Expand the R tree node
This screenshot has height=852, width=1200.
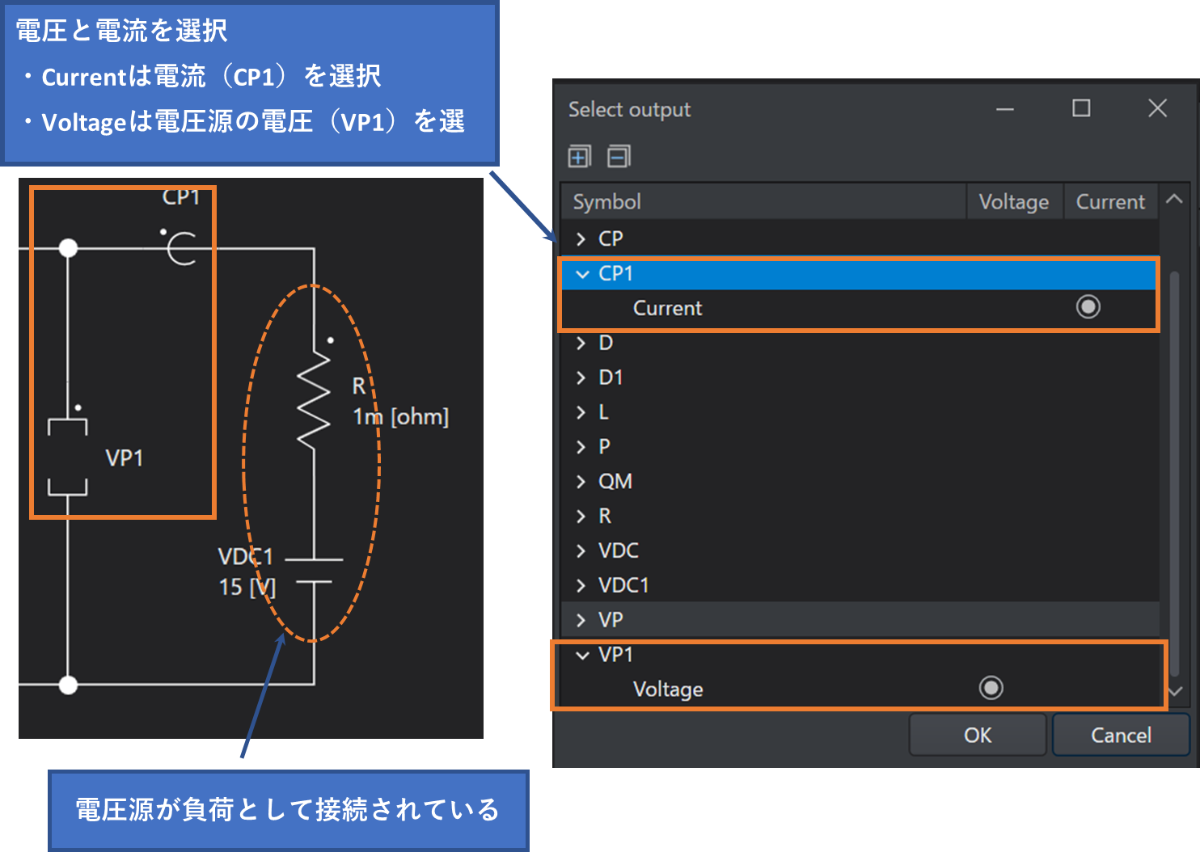(x=581, y=516)
